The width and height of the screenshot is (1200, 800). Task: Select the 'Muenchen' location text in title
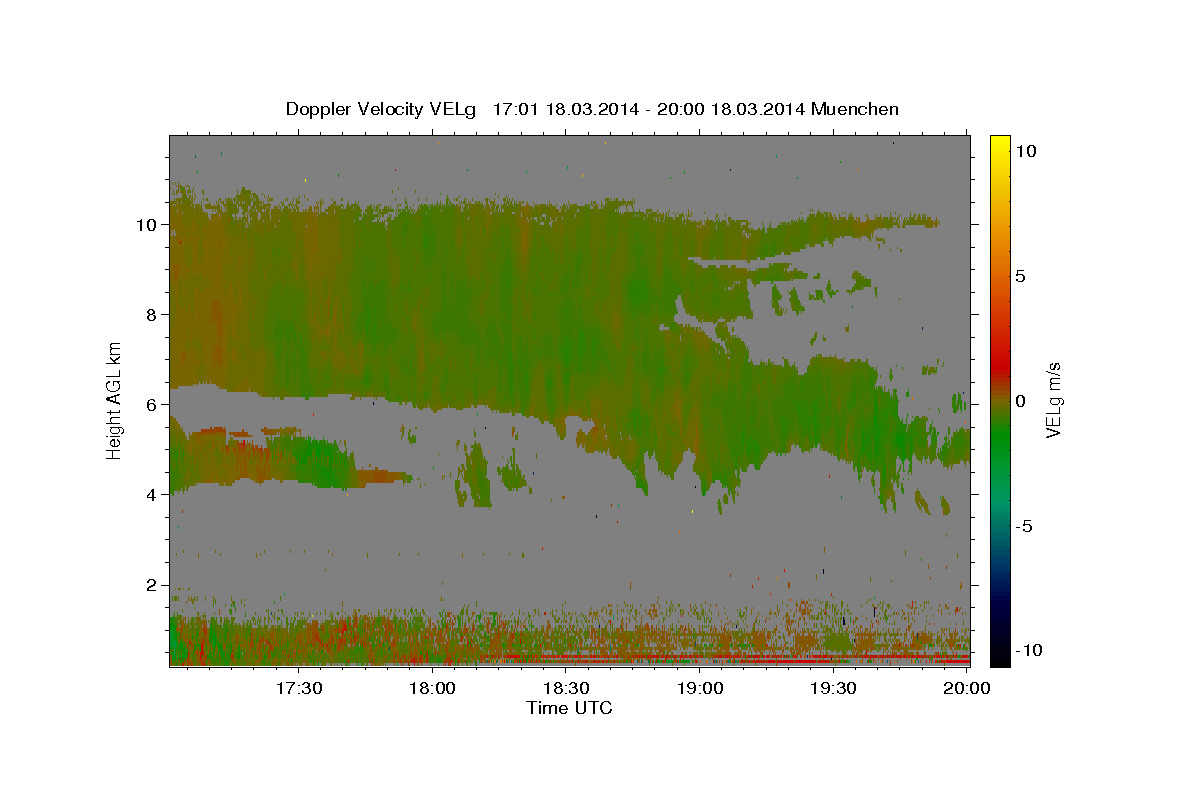pyautogui.click(x=855, y=109)
